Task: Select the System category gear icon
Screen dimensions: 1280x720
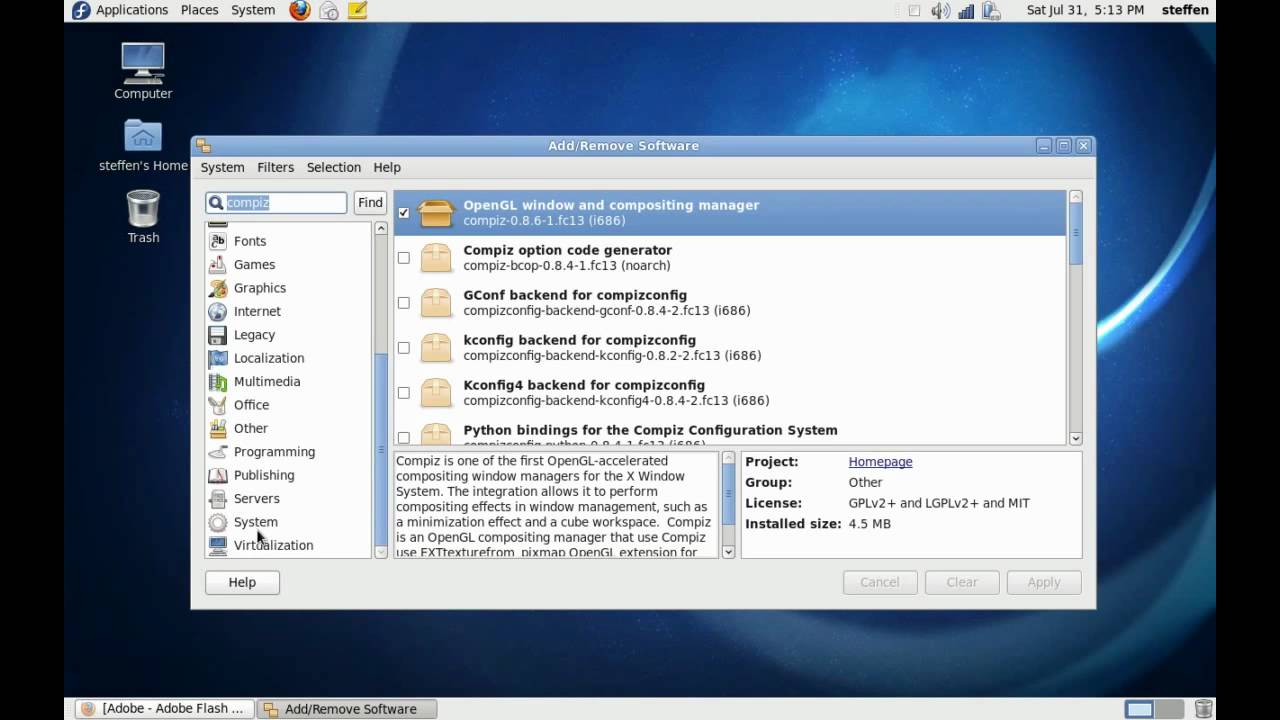Action: point(217,522)
